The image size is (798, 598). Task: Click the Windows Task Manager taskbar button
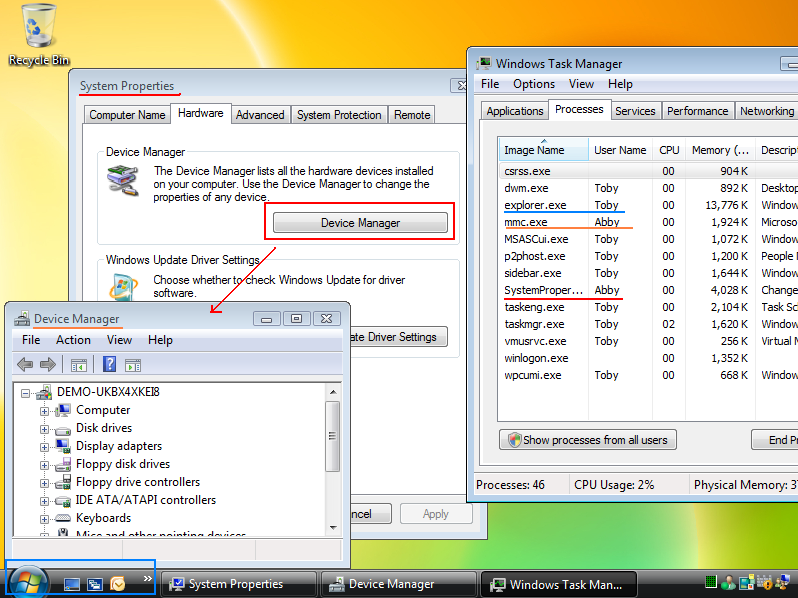coord(558,584)
